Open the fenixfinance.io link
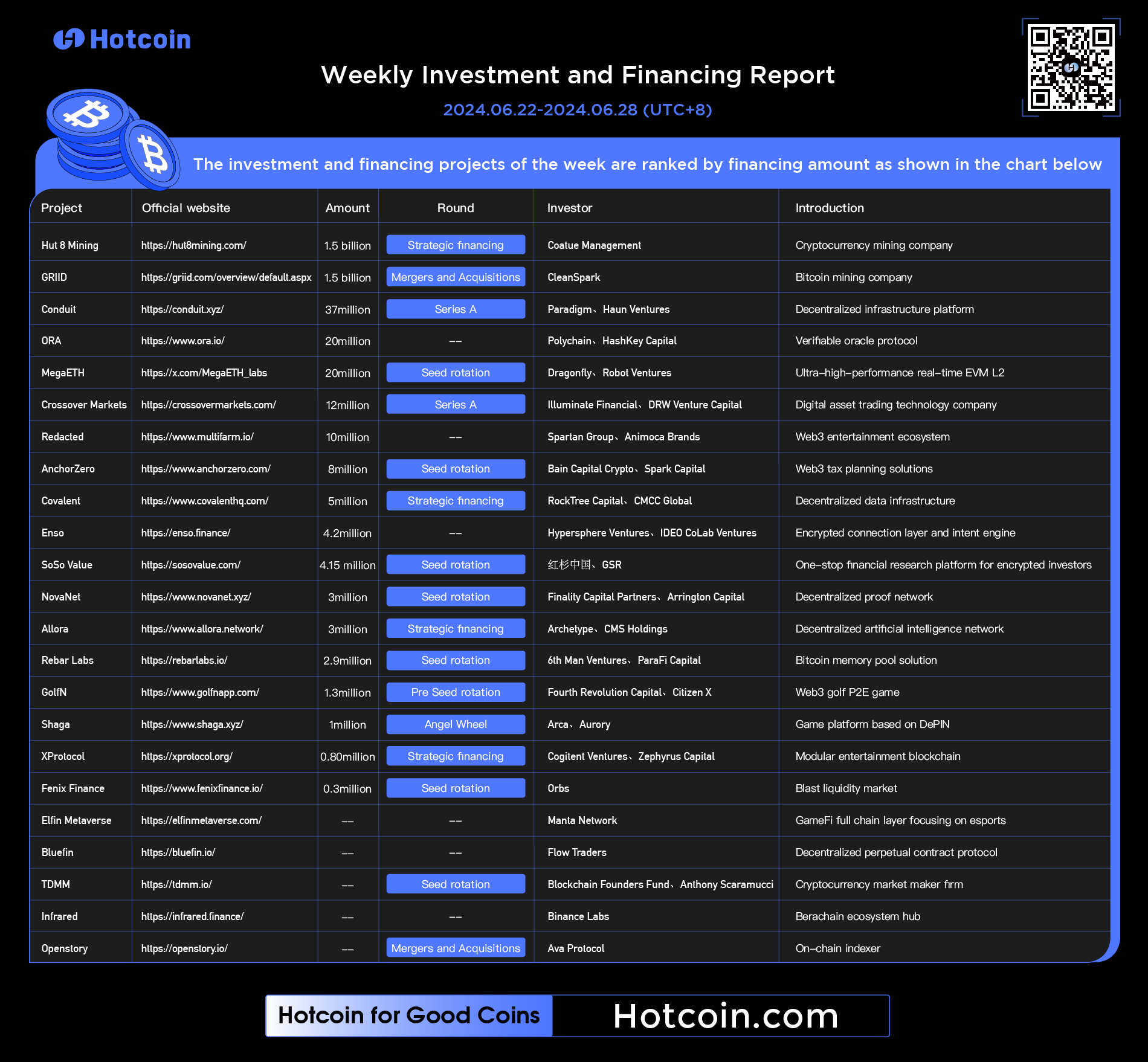The image size is (1148, 1062). 202,788
